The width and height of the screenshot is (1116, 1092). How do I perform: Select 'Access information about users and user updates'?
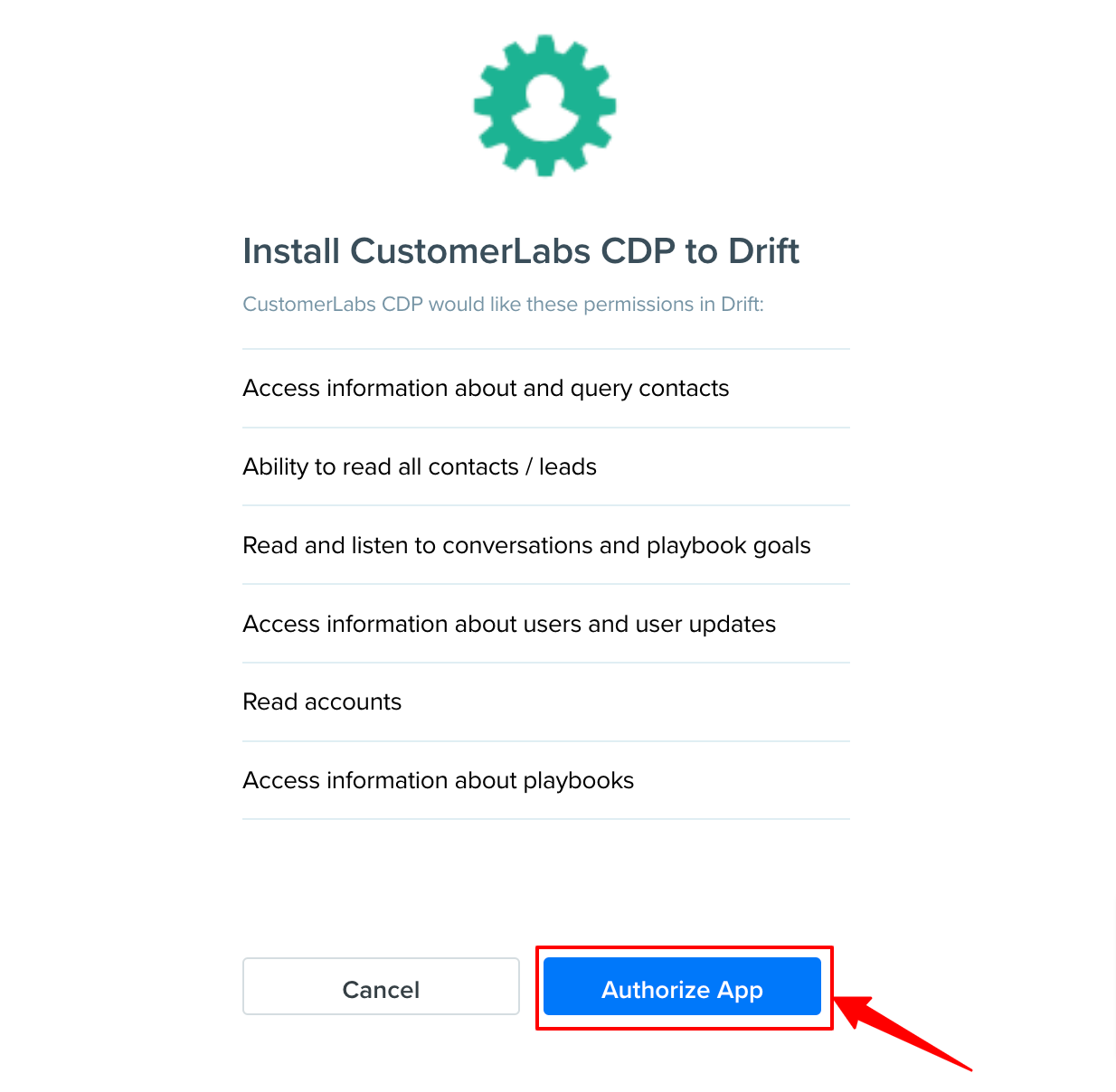pyautogui.click(x=546, y=624)
